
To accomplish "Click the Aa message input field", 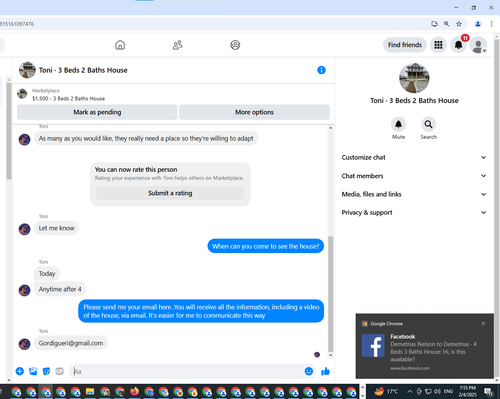I will (x=187, y=371).
